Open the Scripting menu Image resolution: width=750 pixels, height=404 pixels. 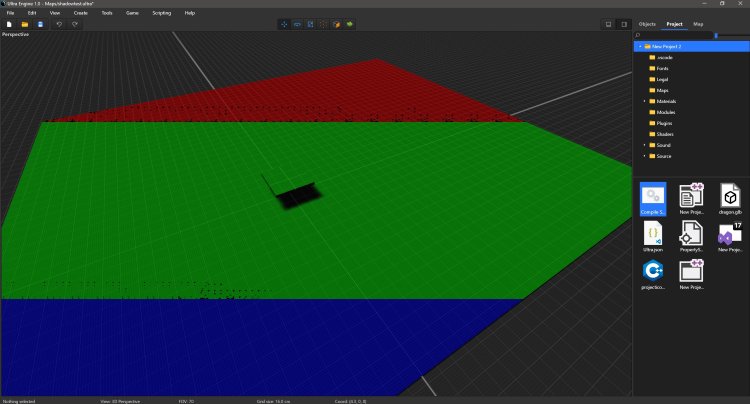(x=161, y=13)
